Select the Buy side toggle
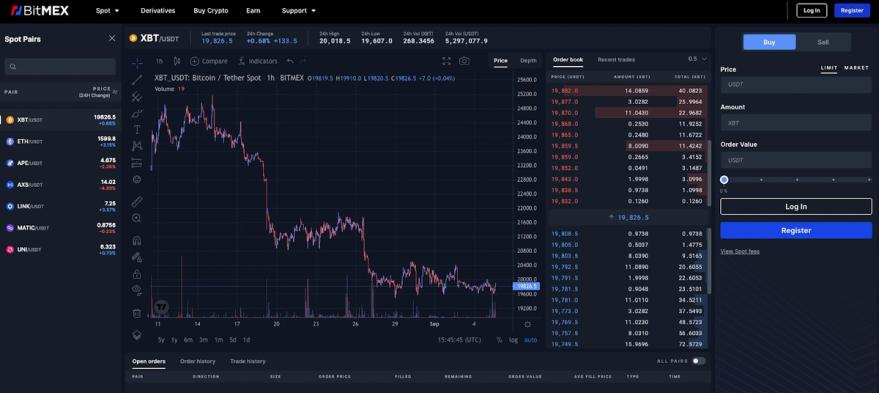879x393 pixels. pos(769,42)
